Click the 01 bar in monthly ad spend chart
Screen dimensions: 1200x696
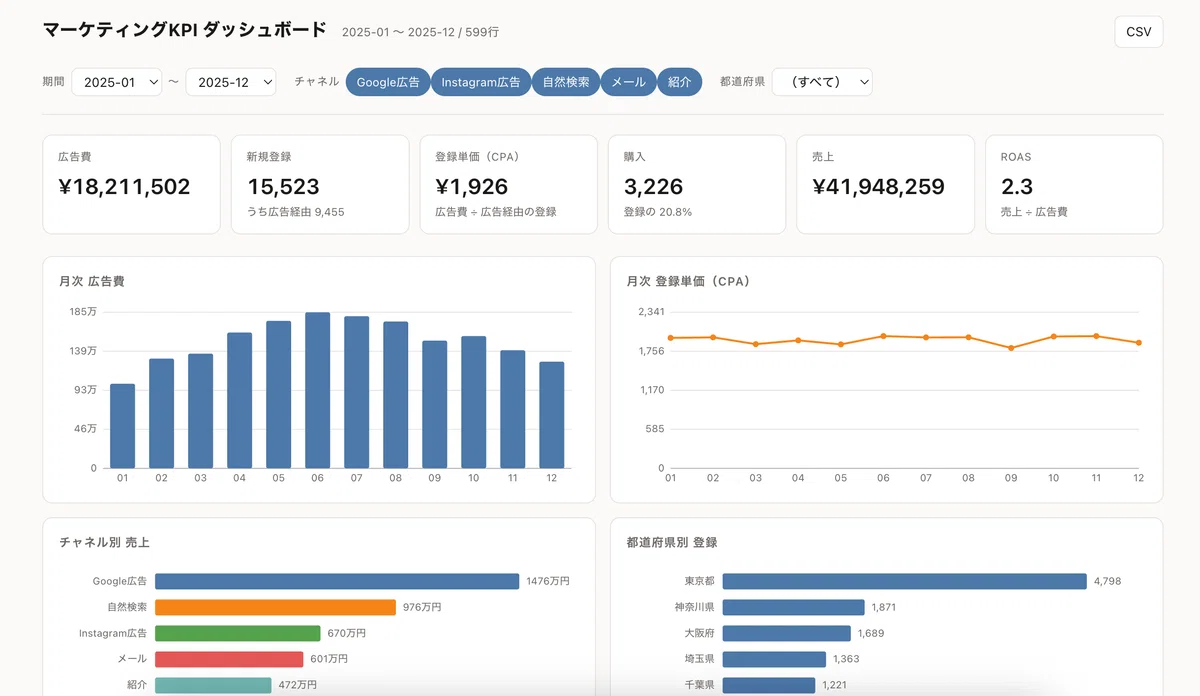122,426
